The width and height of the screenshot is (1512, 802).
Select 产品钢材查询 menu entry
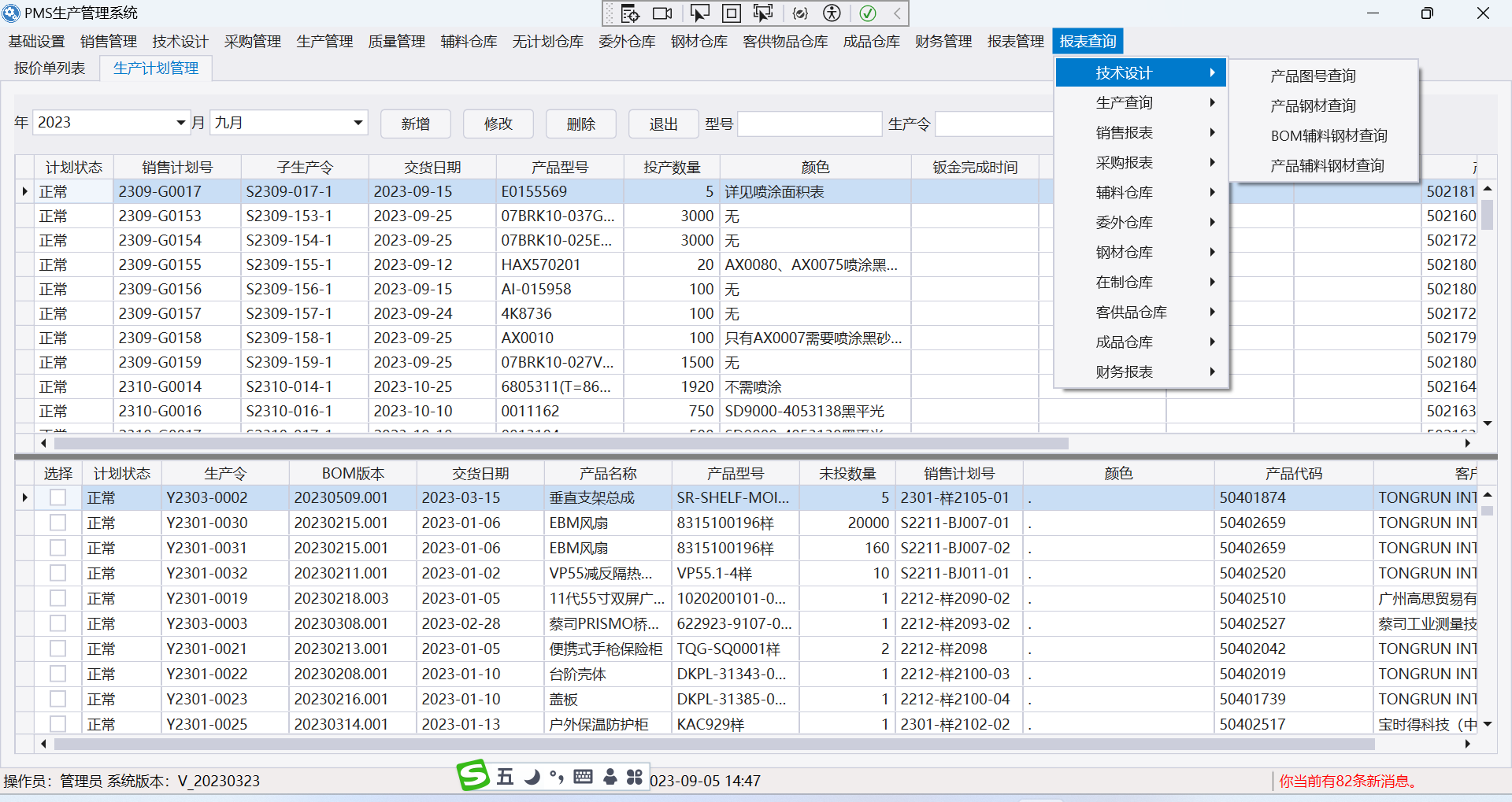tap(1313, 106)
